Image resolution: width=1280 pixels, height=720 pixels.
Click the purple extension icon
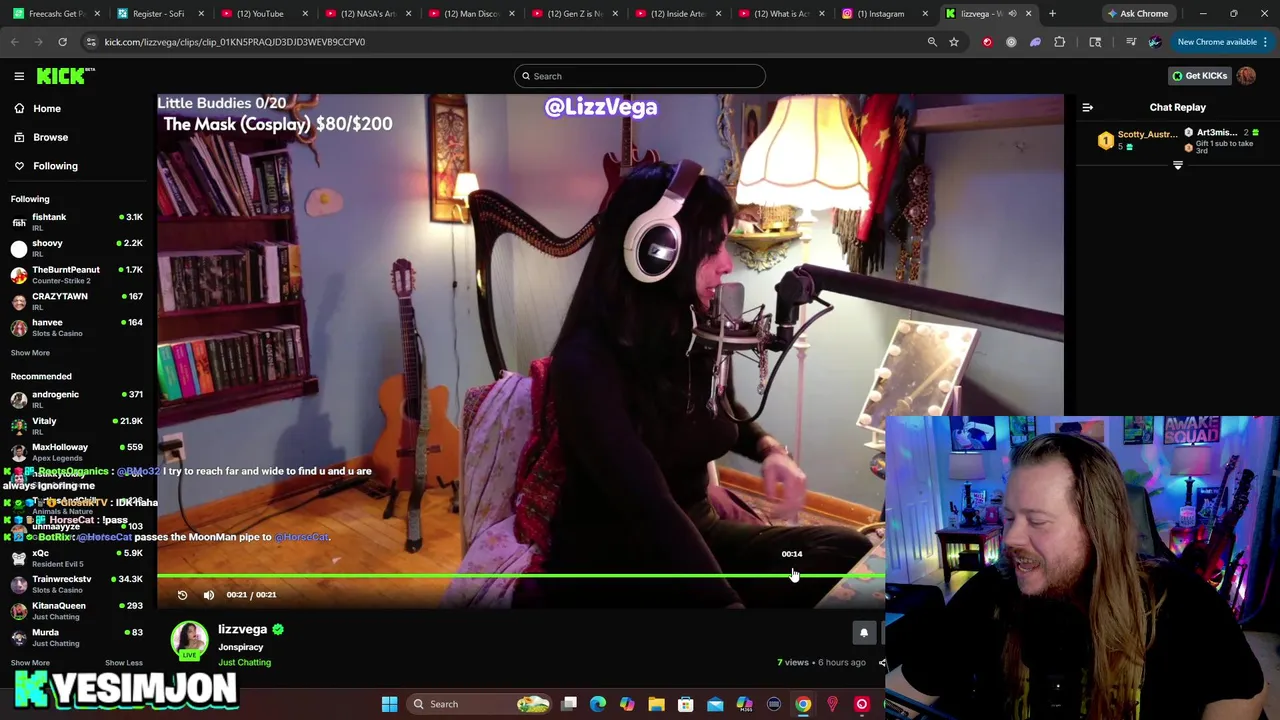(x=1035, y=42)
